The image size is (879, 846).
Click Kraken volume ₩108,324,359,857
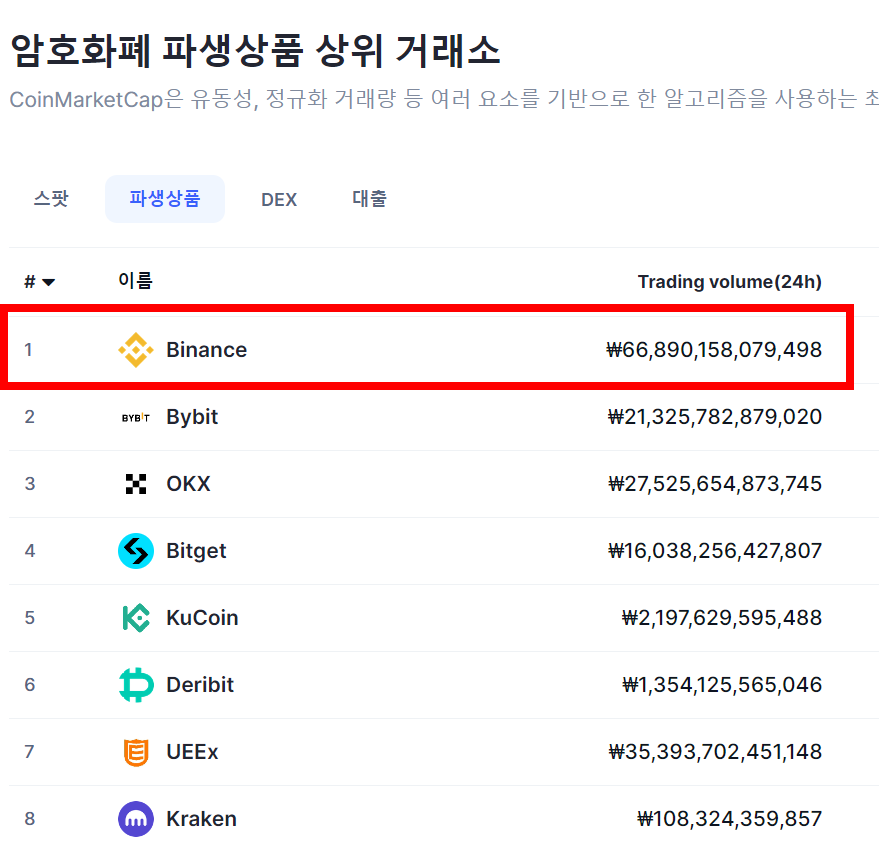click(729, 819)
